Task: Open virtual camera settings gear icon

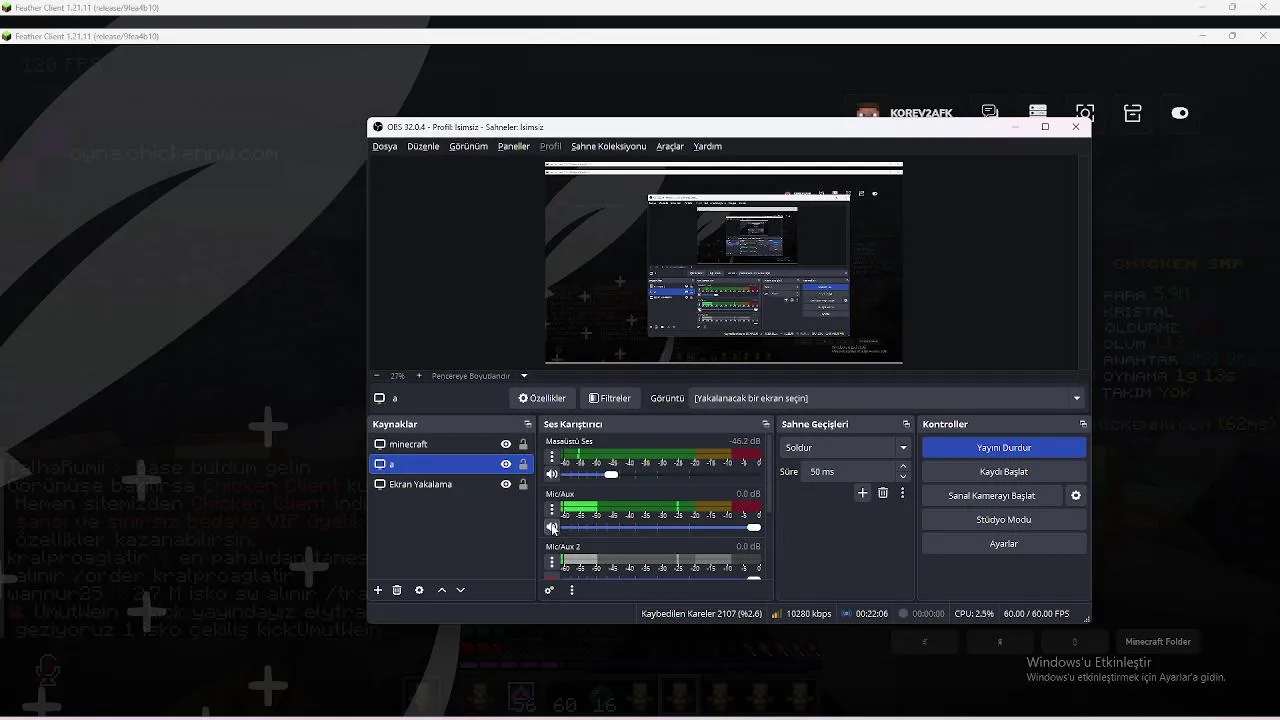Action: pyautogui.click(x=1076, y=495)
